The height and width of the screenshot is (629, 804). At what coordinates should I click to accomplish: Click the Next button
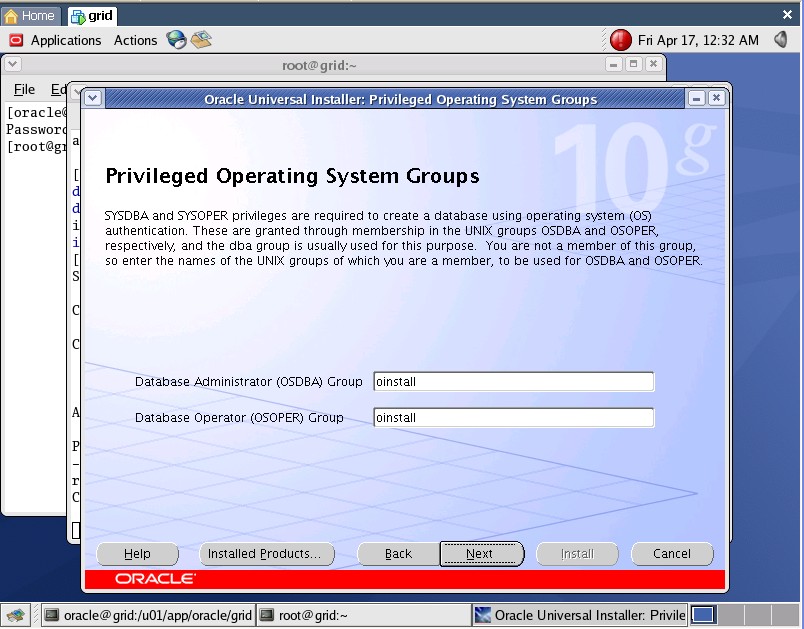pos(480,554)
